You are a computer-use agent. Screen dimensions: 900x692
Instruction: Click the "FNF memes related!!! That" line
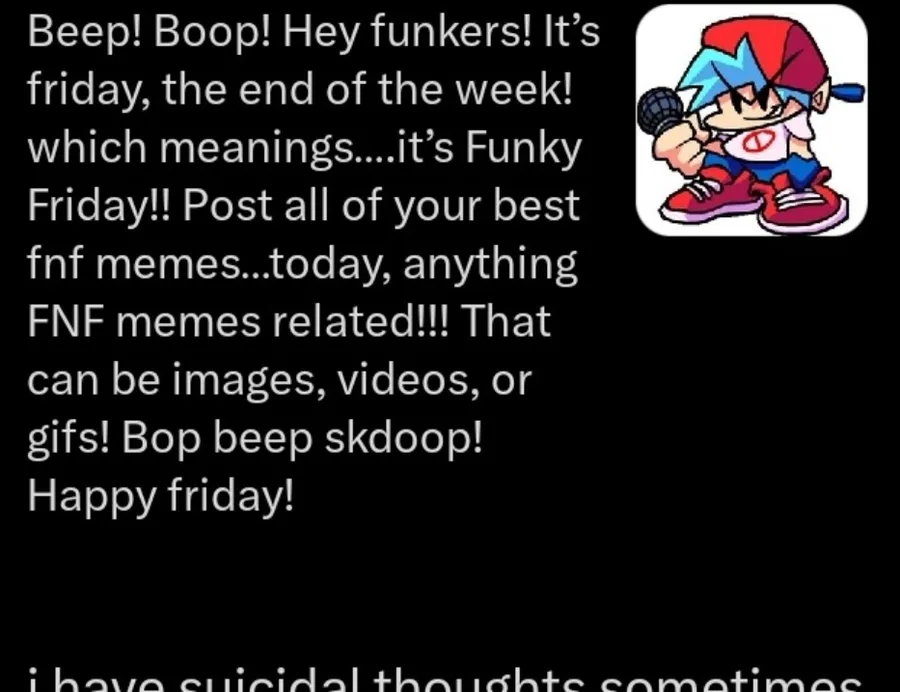pyautogui.click(x=289, y=321)
